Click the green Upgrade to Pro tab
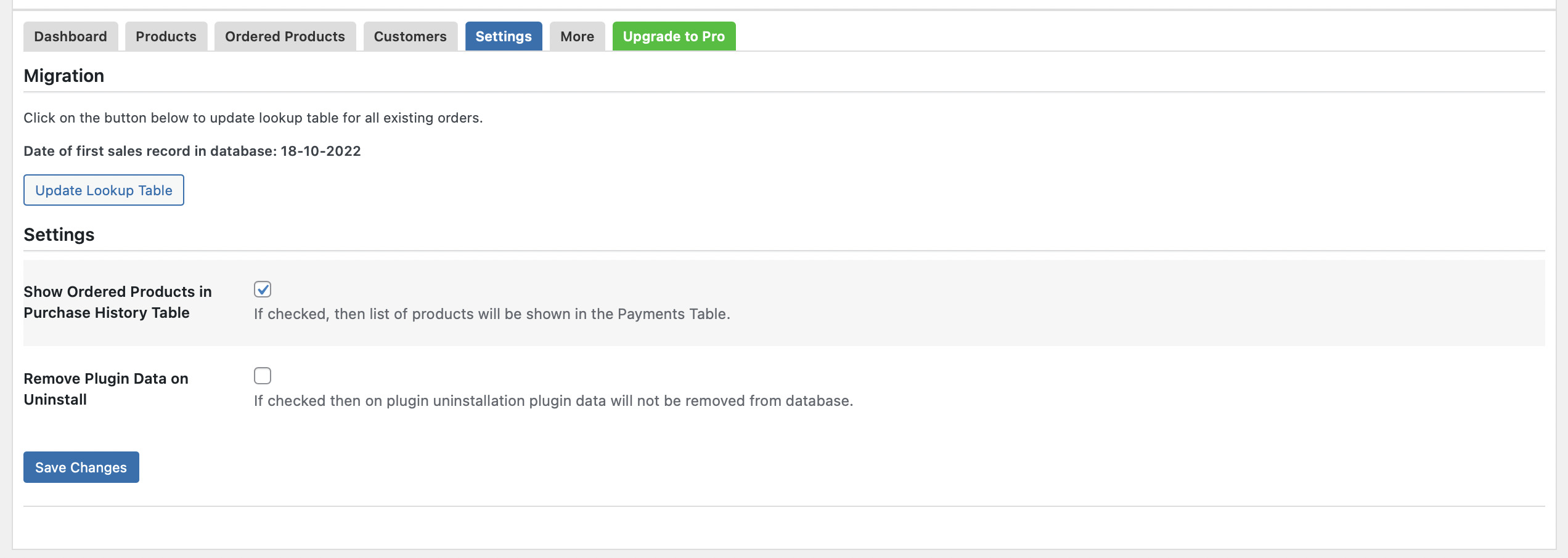Screen dimensions: 1568x558 (674, 36)
